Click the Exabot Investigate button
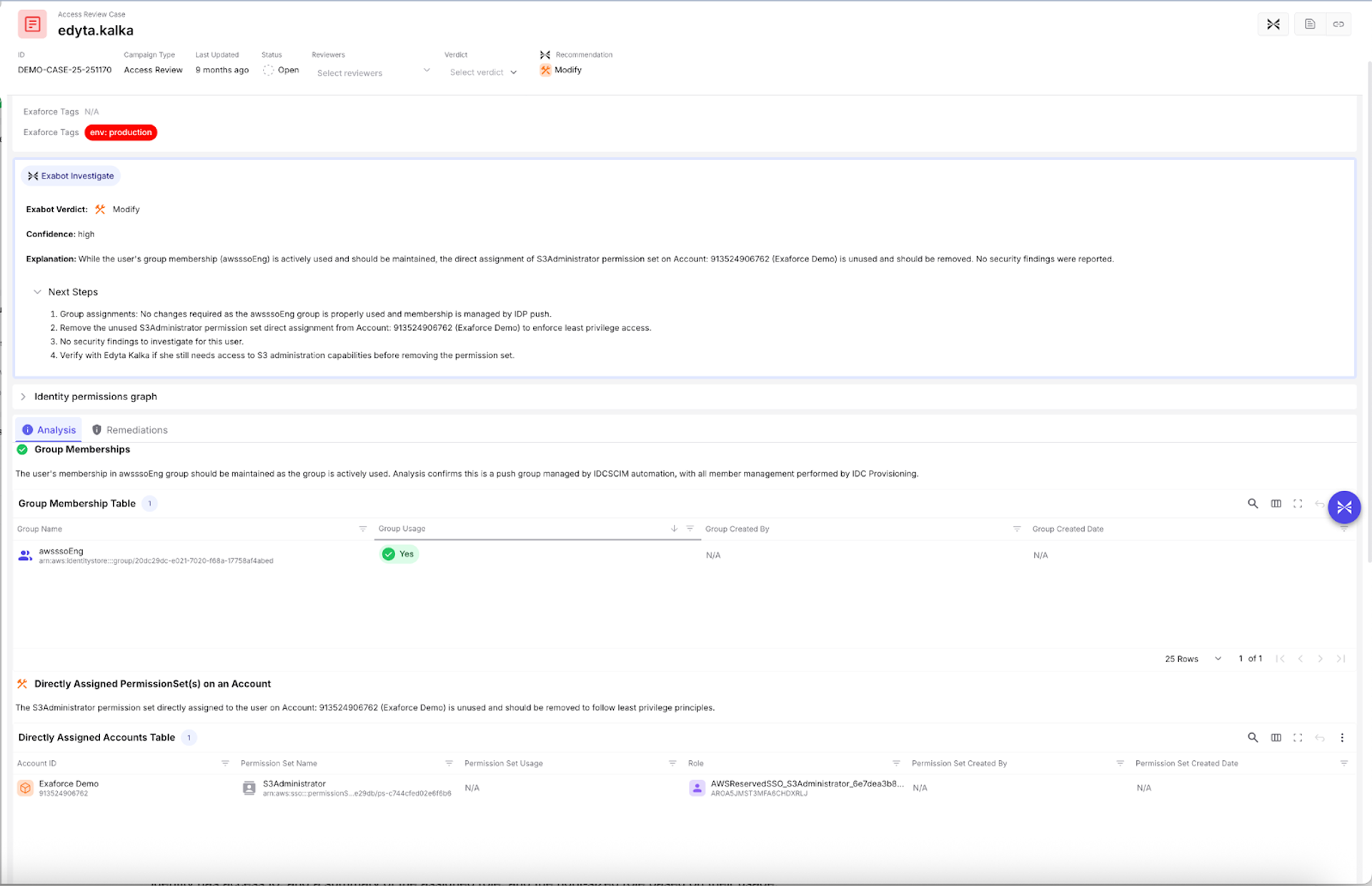 click(71, 176)
